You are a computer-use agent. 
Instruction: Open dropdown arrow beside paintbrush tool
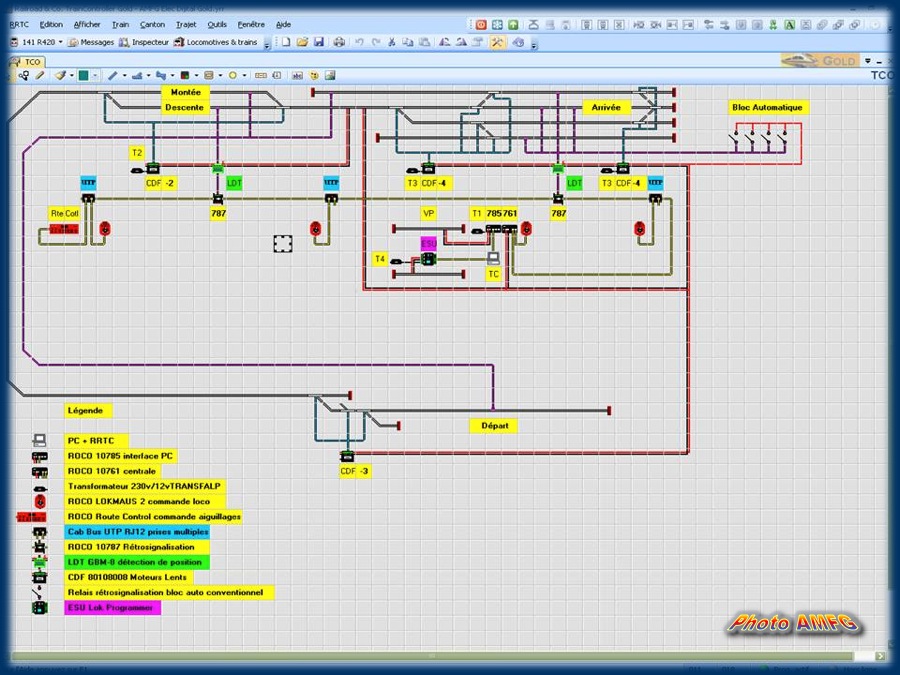(71, 75)
